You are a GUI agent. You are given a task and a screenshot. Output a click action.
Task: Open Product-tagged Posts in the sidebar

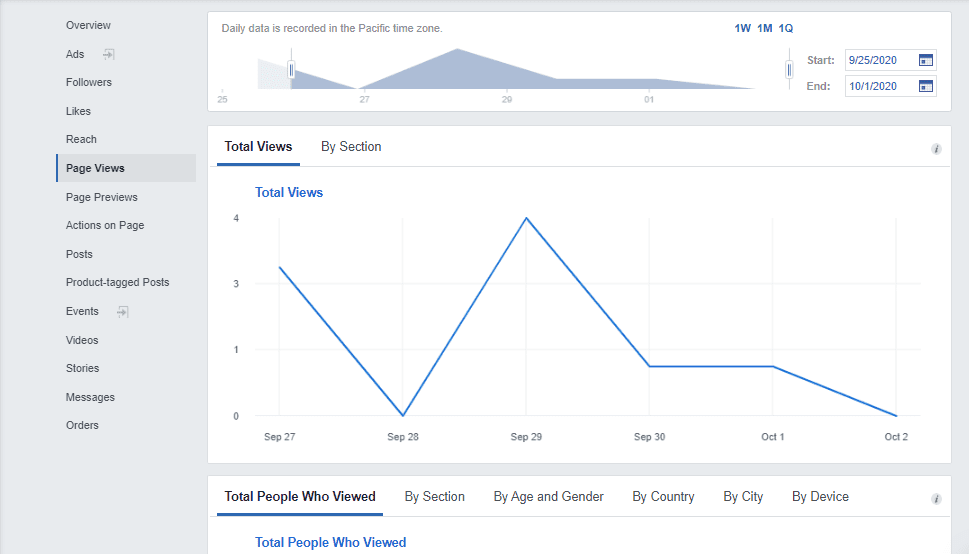(x=117, y=283)
